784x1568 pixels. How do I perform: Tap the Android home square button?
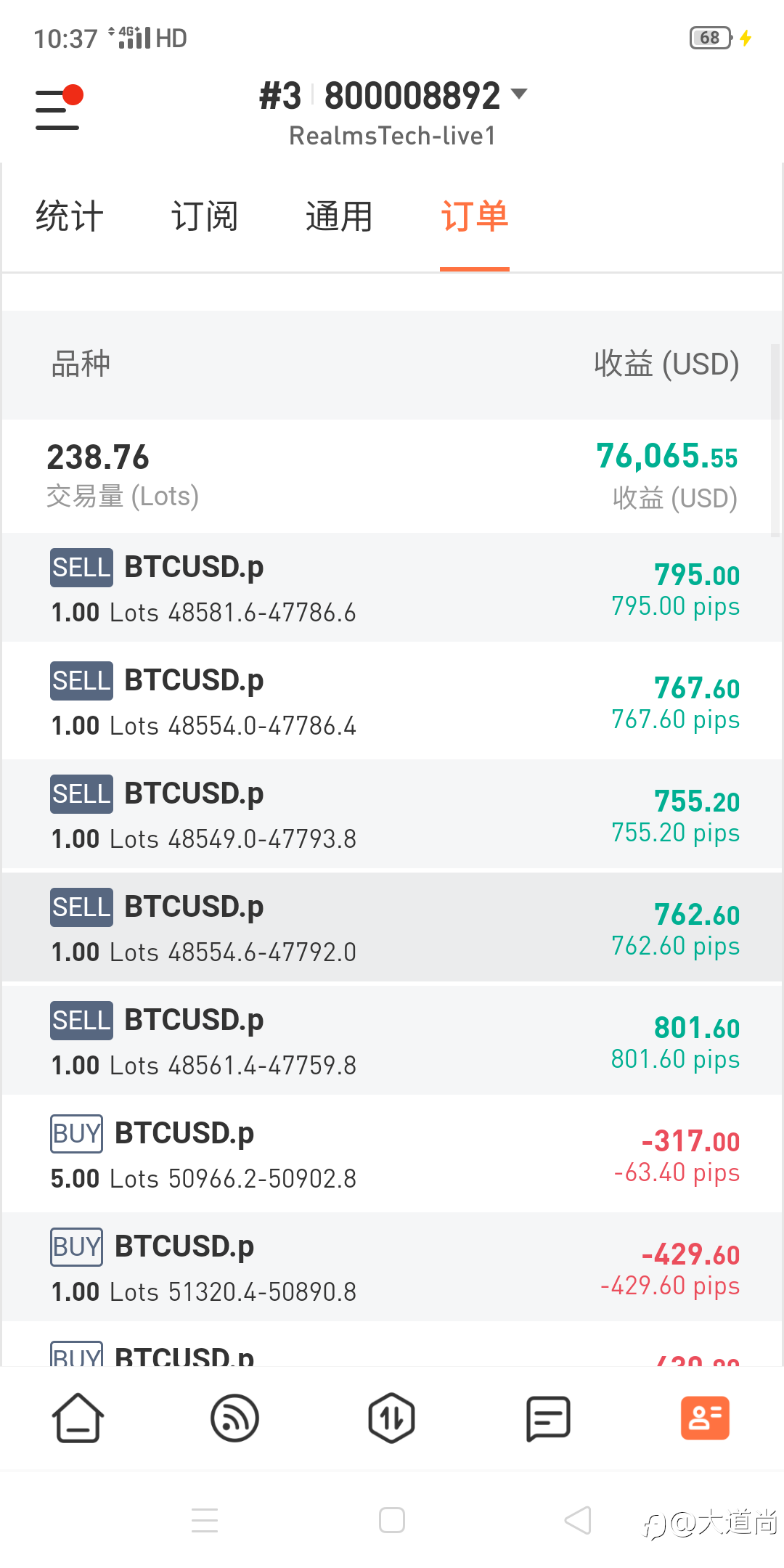(x=392, y=1520)
